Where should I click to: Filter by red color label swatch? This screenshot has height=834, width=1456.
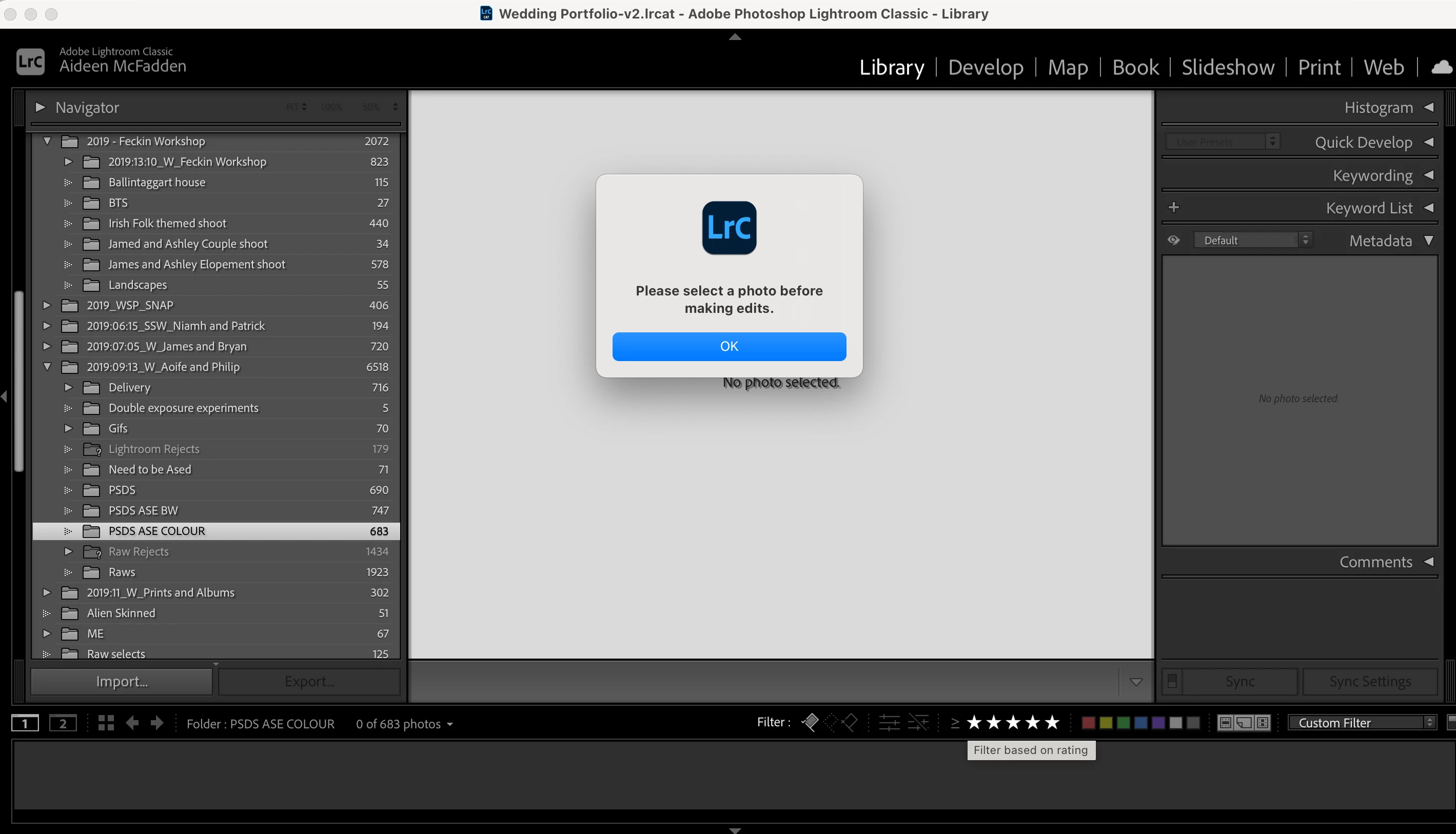[x=1088, y=723]
